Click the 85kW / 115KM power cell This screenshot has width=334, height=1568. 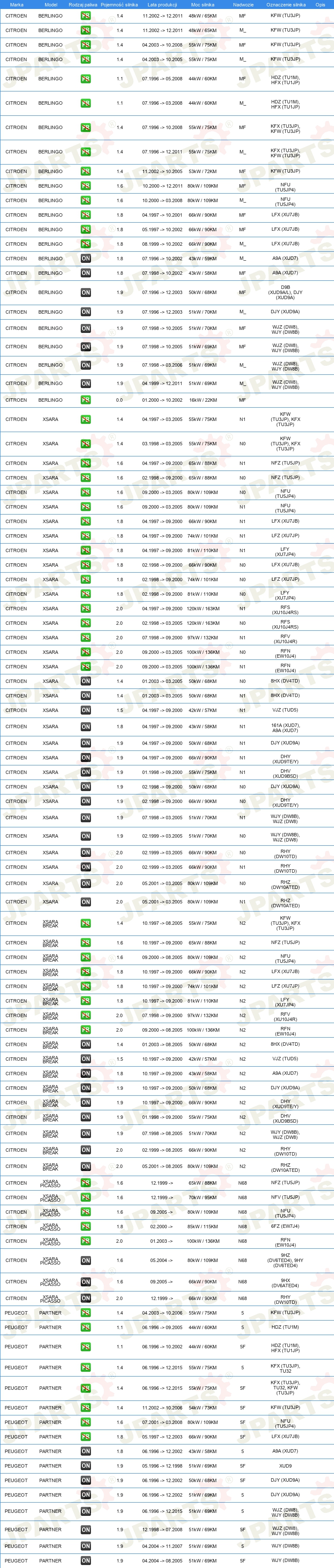pos(203,1226)
